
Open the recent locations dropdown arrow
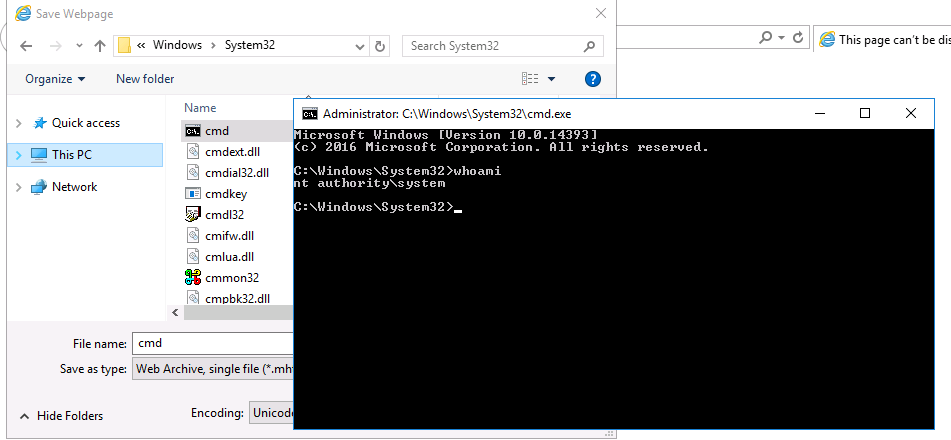click(x=79, y=46)
